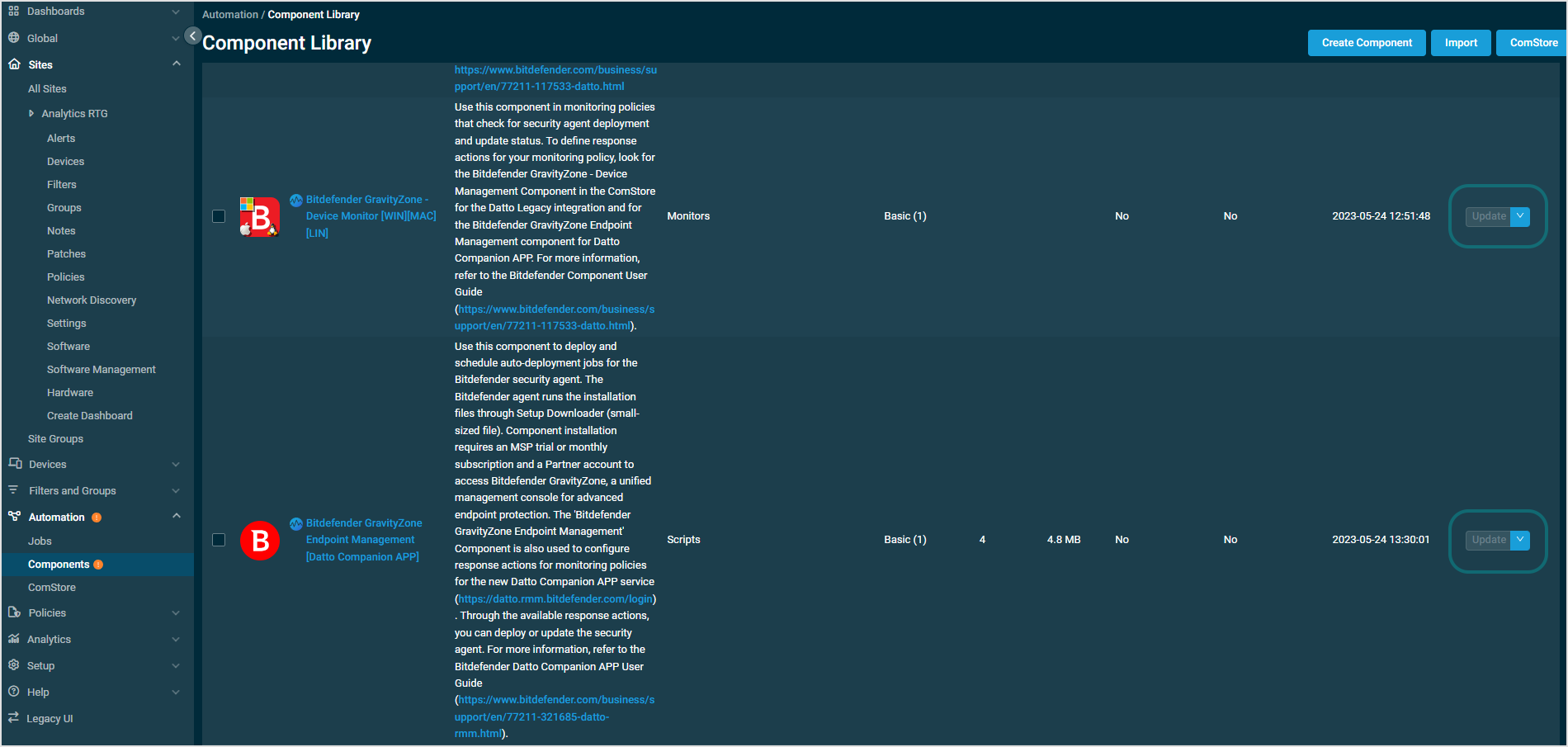This screenshot has width=1568, height=747.
Task: Switch to Jobs under Automation
Action: pos(40,541)
